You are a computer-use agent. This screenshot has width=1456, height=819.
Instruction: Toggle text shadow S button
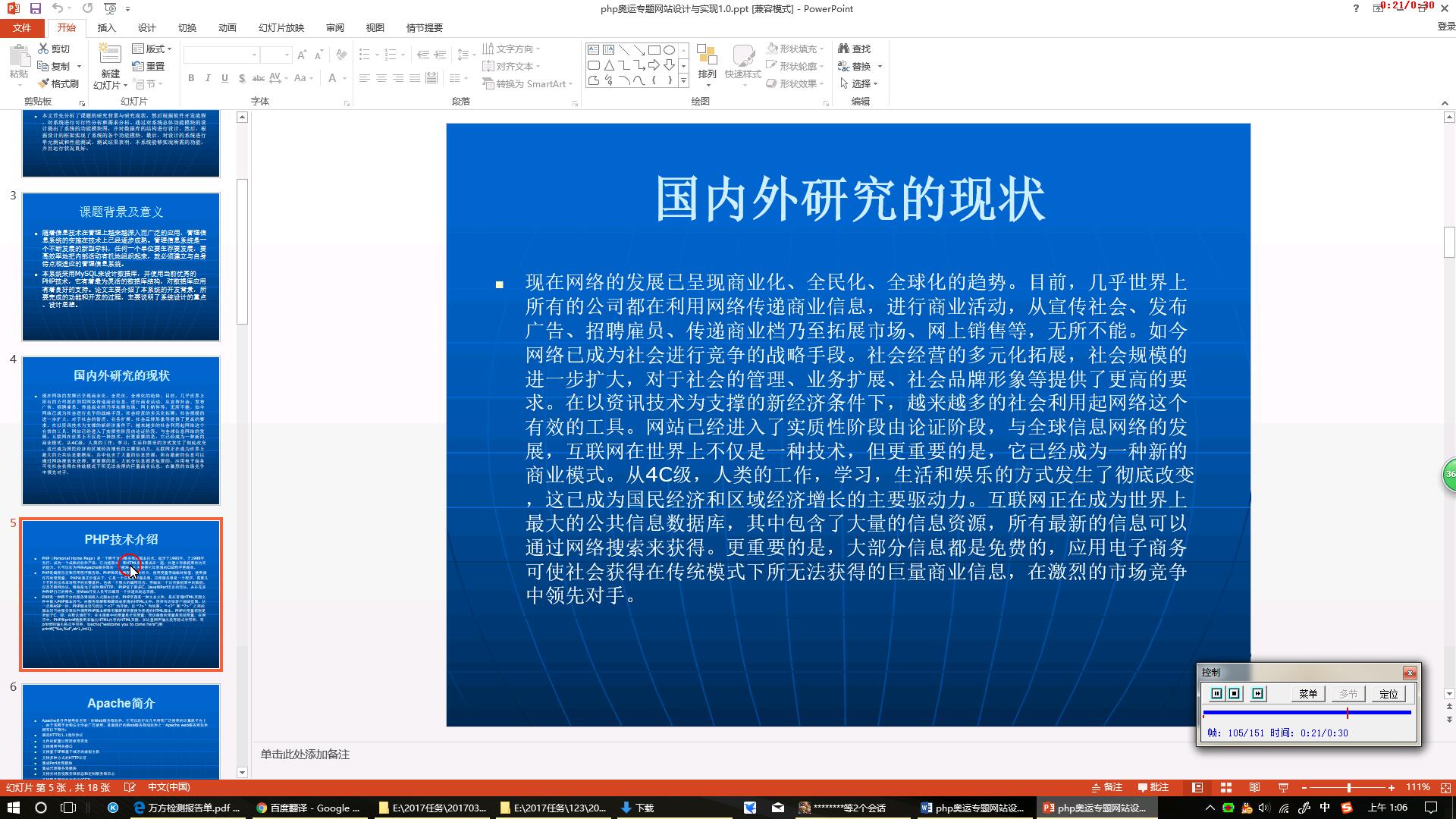[241, 77]
